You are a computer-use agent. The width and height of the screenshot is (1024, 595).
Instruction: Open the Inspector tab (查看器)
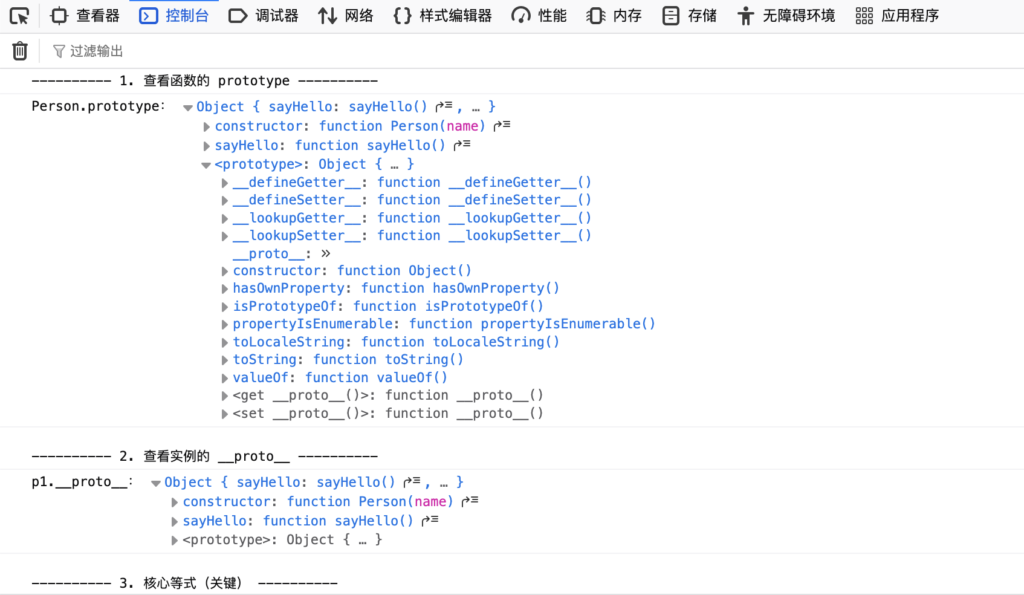[85, 15]
